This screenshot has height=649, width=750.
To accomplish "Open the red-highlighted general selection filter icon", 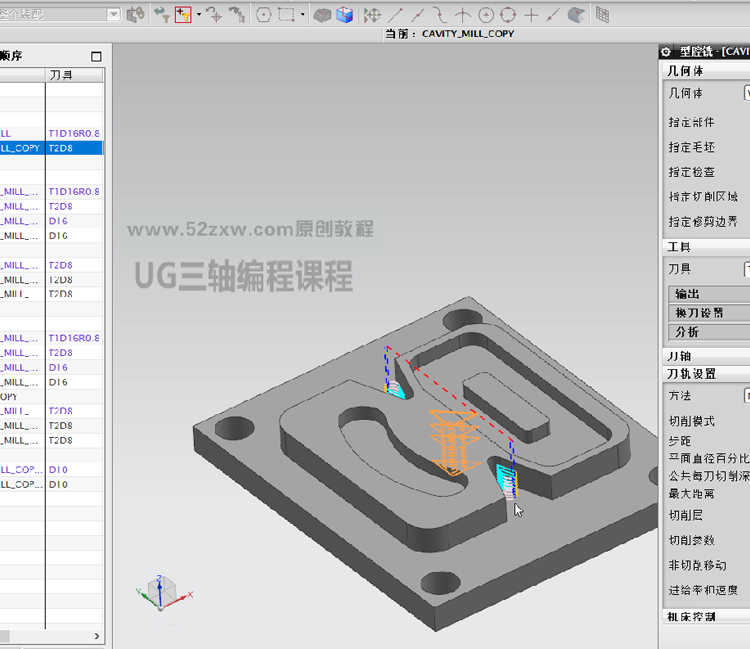I will click(x=183, y=15).
